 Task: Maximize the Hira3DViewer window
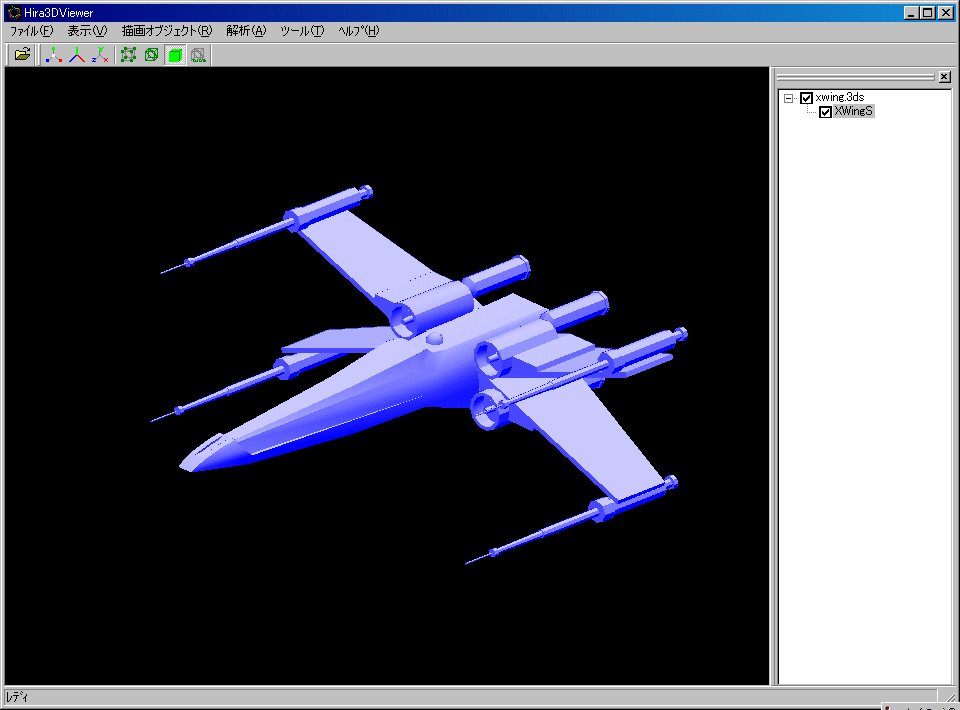click(928, 12)
